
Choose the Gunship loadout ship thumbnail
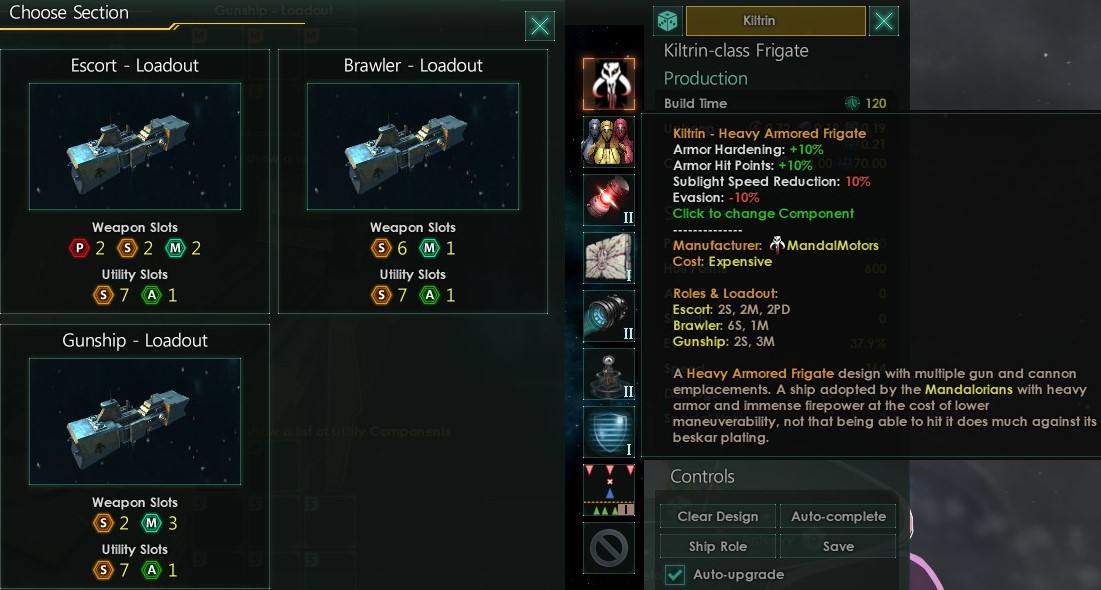135,421
